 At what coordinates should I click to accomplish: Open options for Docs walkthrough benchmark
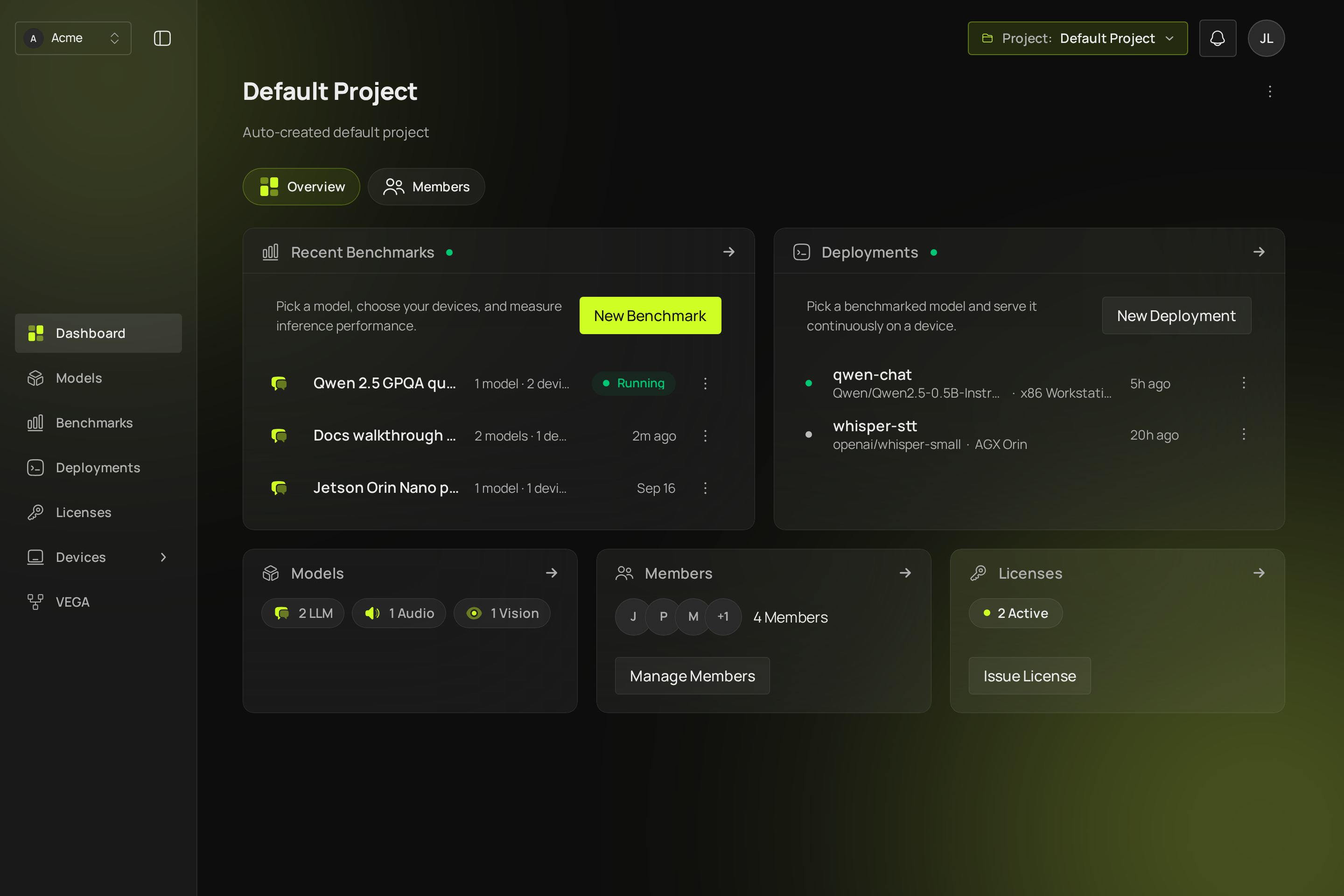coord(705,436)
